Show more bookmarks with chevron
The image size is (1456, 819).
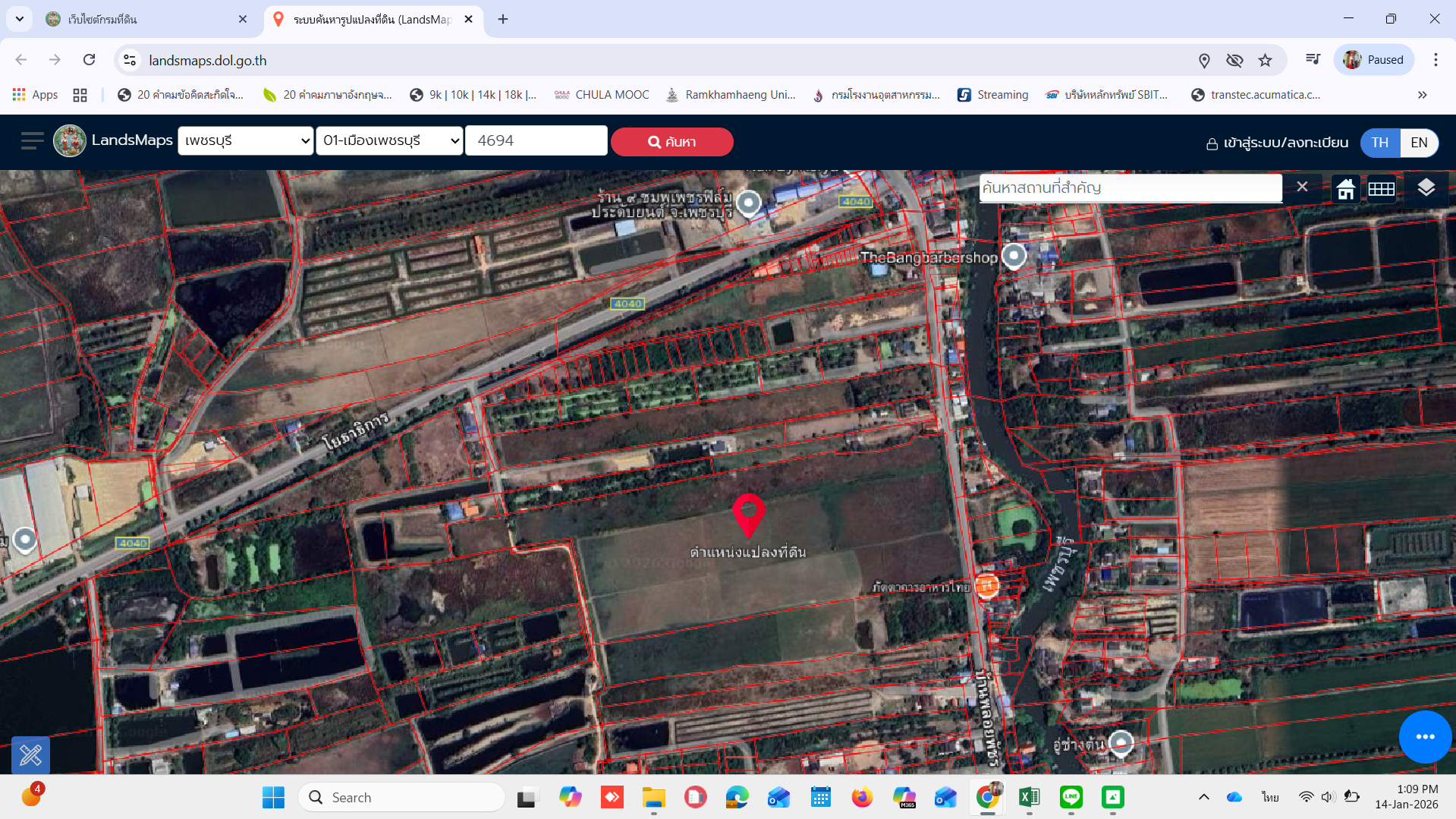click(1422, 95)
